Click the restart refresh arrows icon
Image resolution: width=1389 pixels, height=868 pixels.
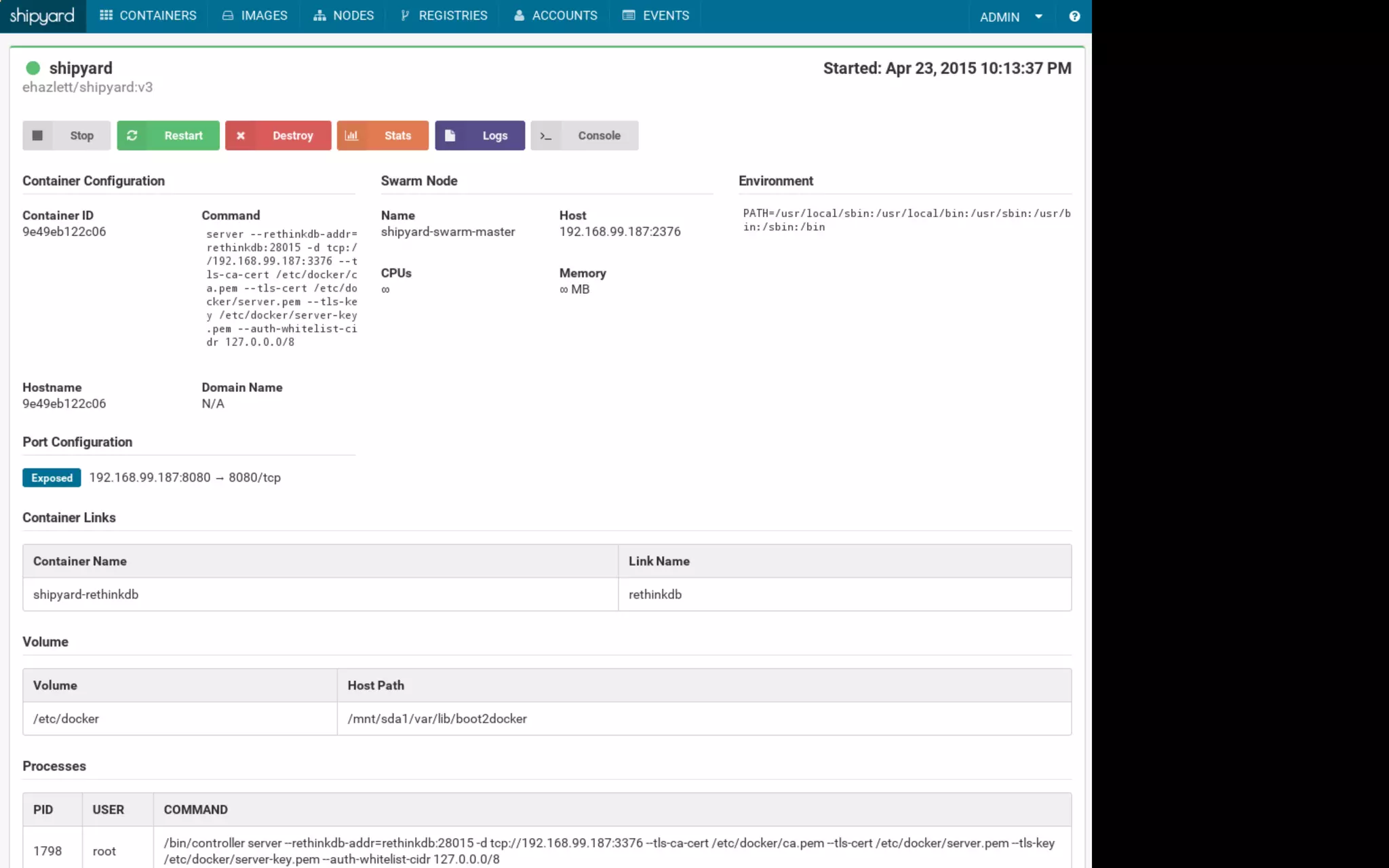pos(132,136)
